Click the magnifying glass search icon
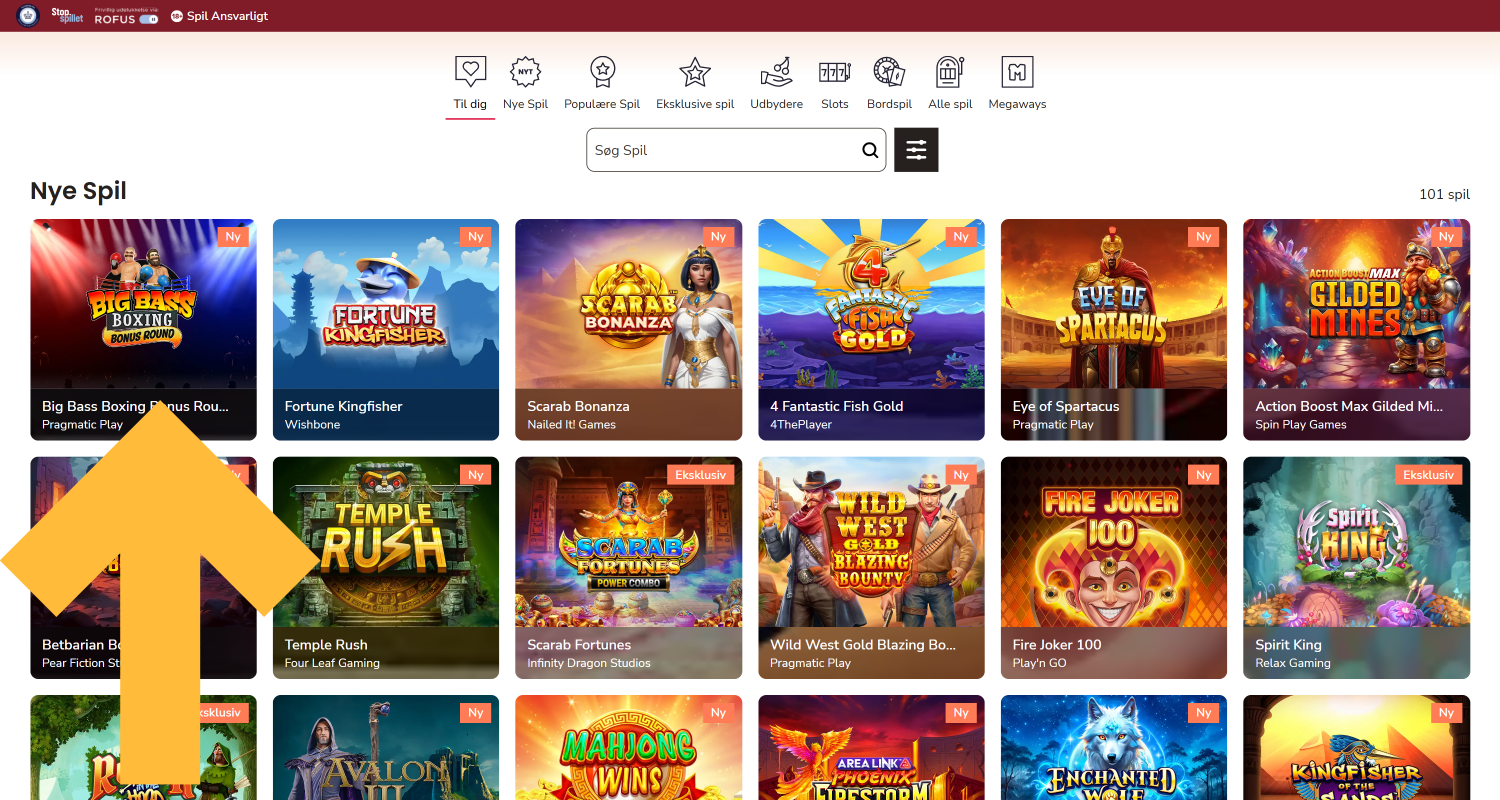The height and width of the screenshot is (800, 1500). click(x=870, y=150)
